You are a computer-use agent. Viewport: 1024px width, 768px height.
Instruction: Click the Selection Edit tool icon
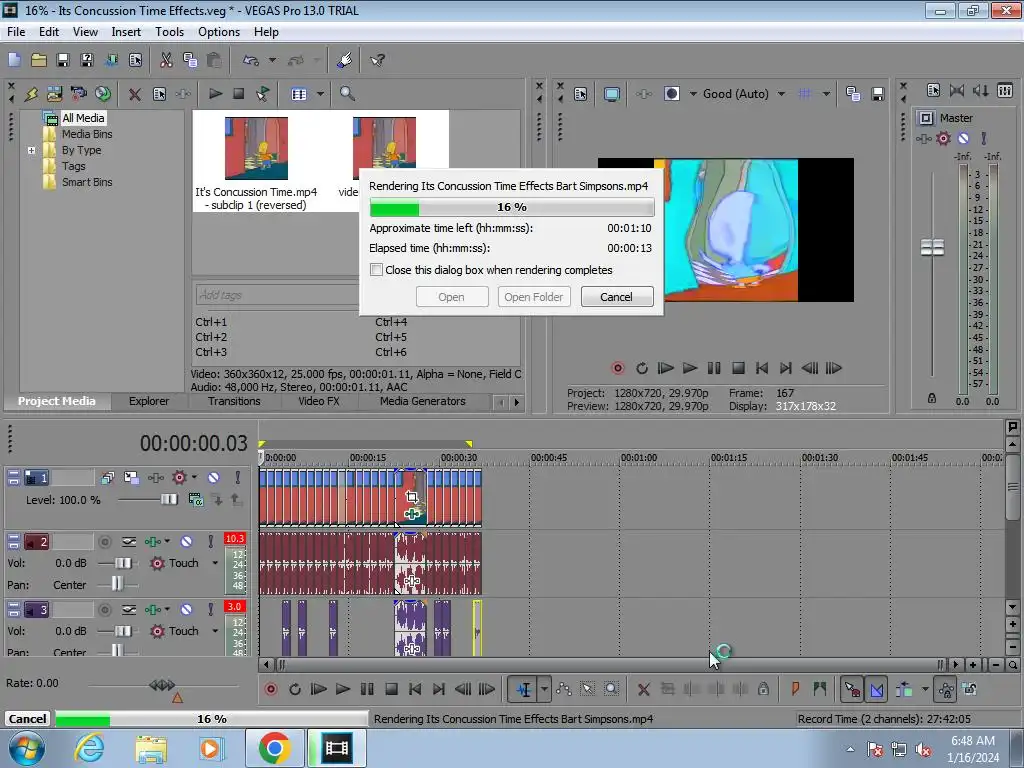tap(587, 689)
